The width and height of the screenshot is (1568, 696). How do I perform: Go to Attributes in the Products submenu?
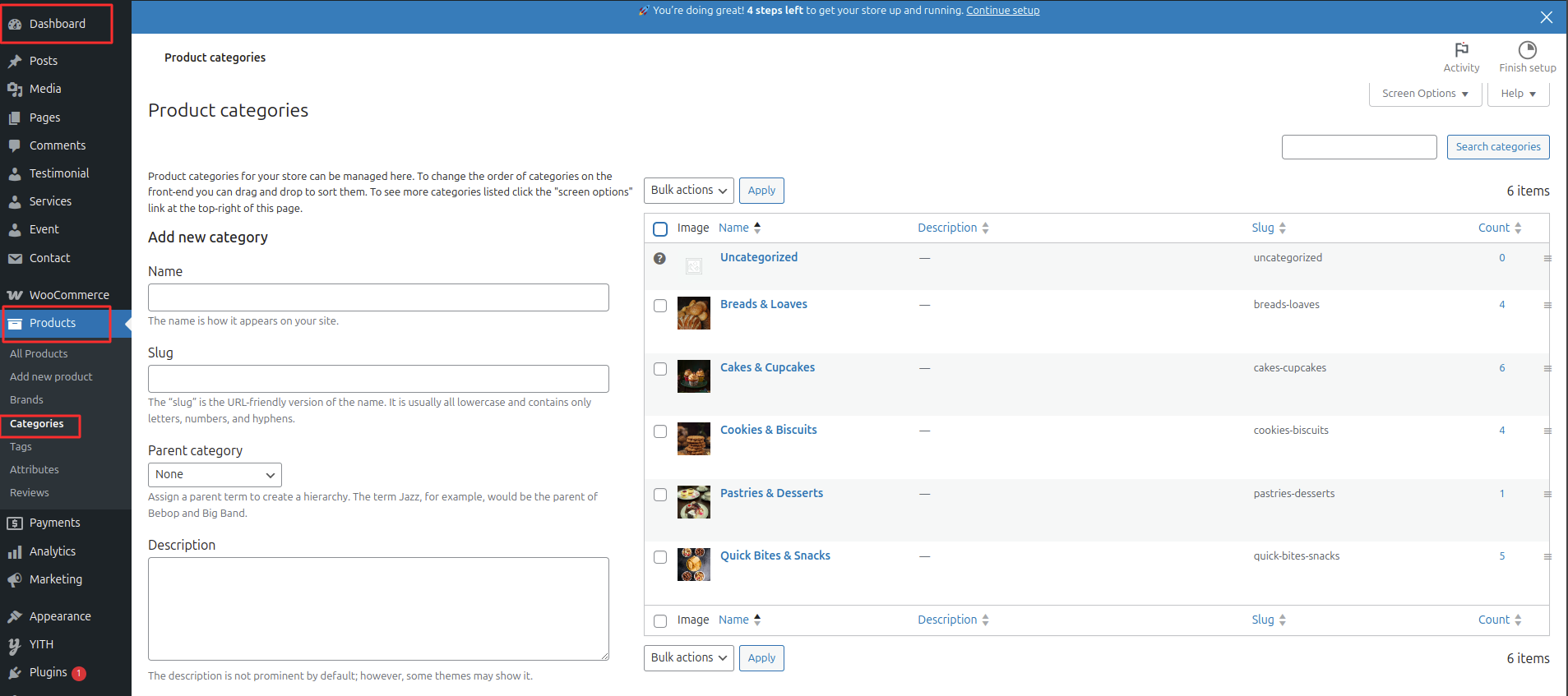click(x=35, y=470)
